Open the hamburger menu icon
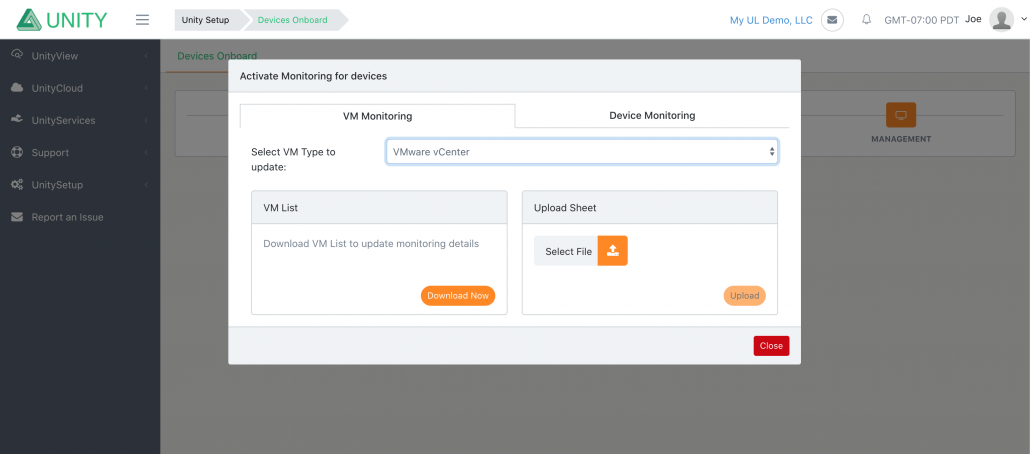1030x454 pixels. pyautogui.click(x=143, y=20)
